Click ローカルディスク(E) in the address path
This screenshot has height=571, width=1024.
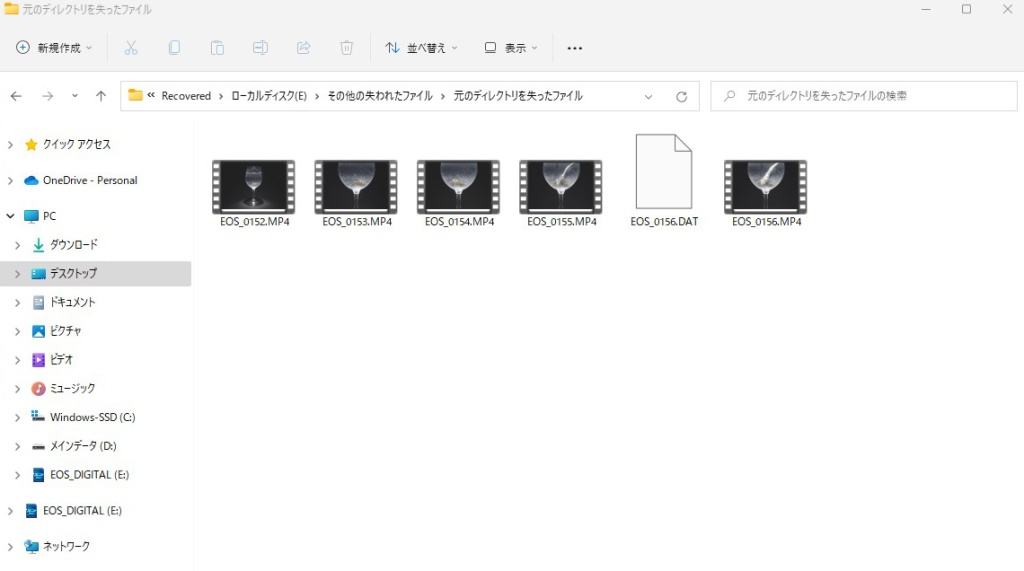pos(269,96)
